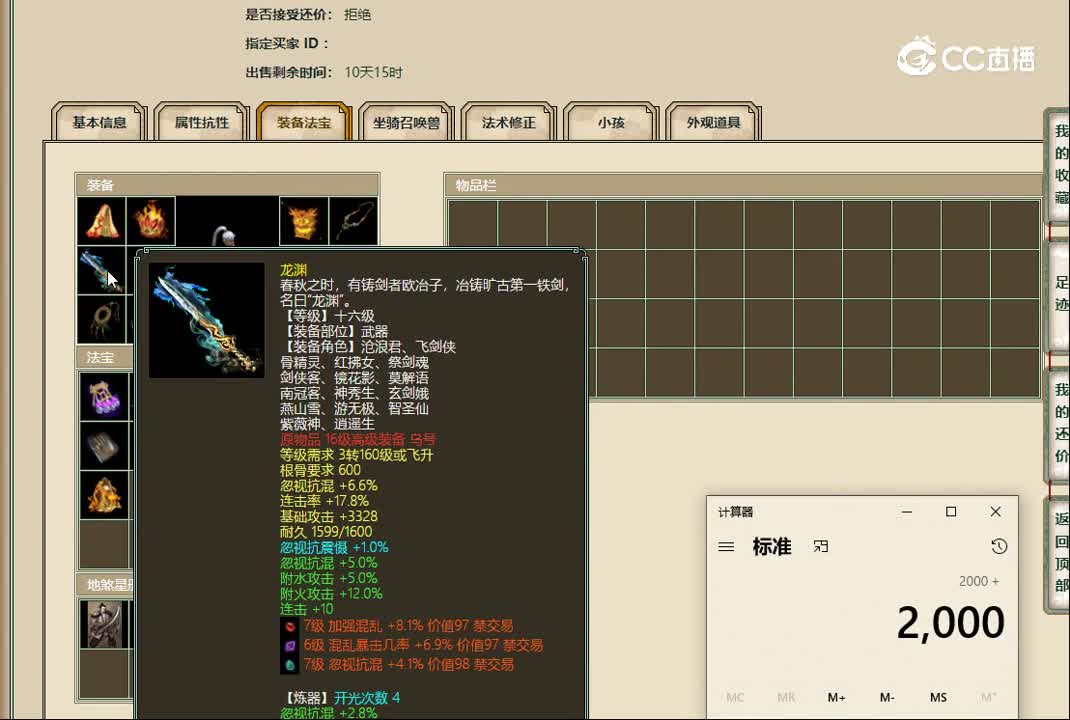Click the purple lantern 法宝 icon

pos(104,397)
